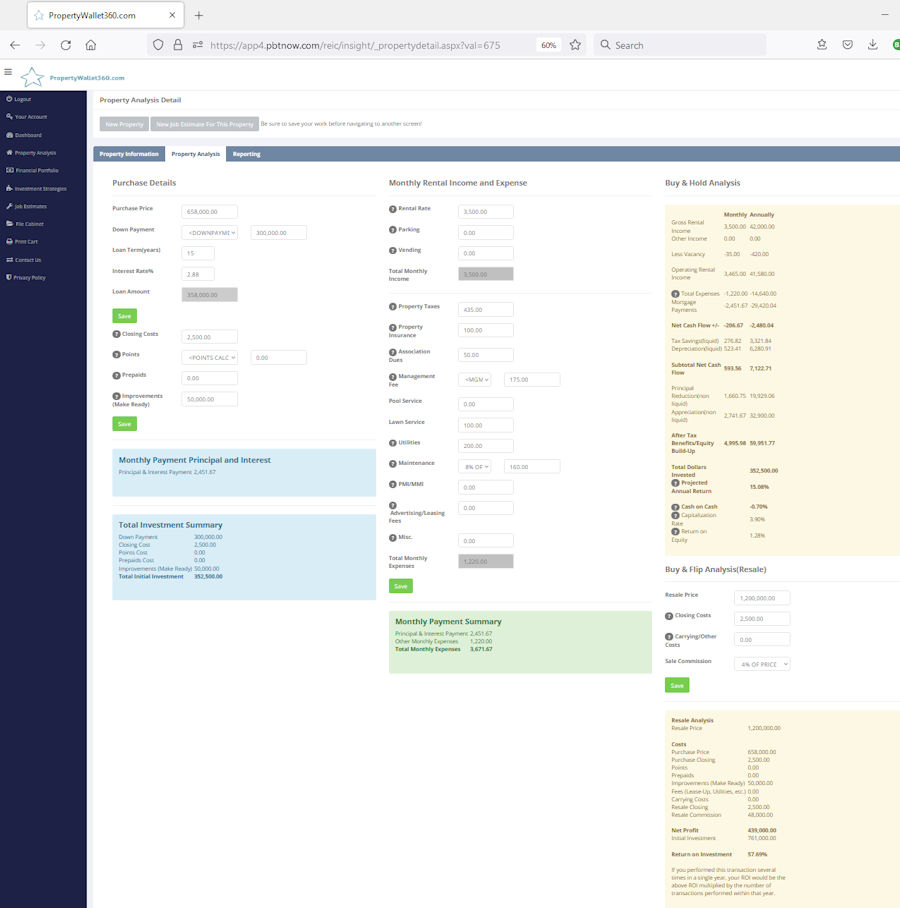Show help for Cash on Cash
This screenshot has height=908, width=900.
[x=675, y=507]
